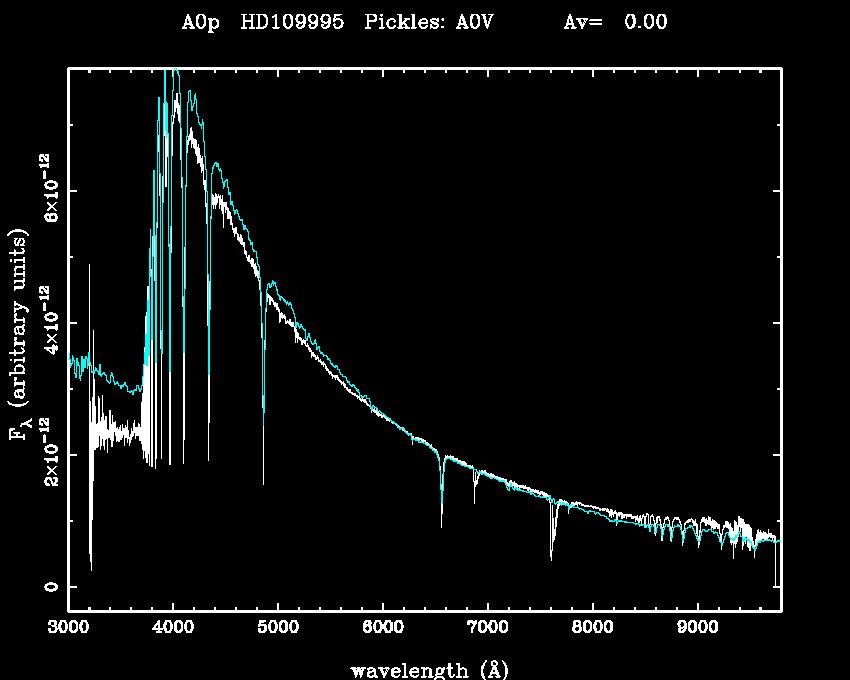Screen dimensions: 850x680
Task: Click the small absorption dip near 6870 Å
Action: coord(475,499)
